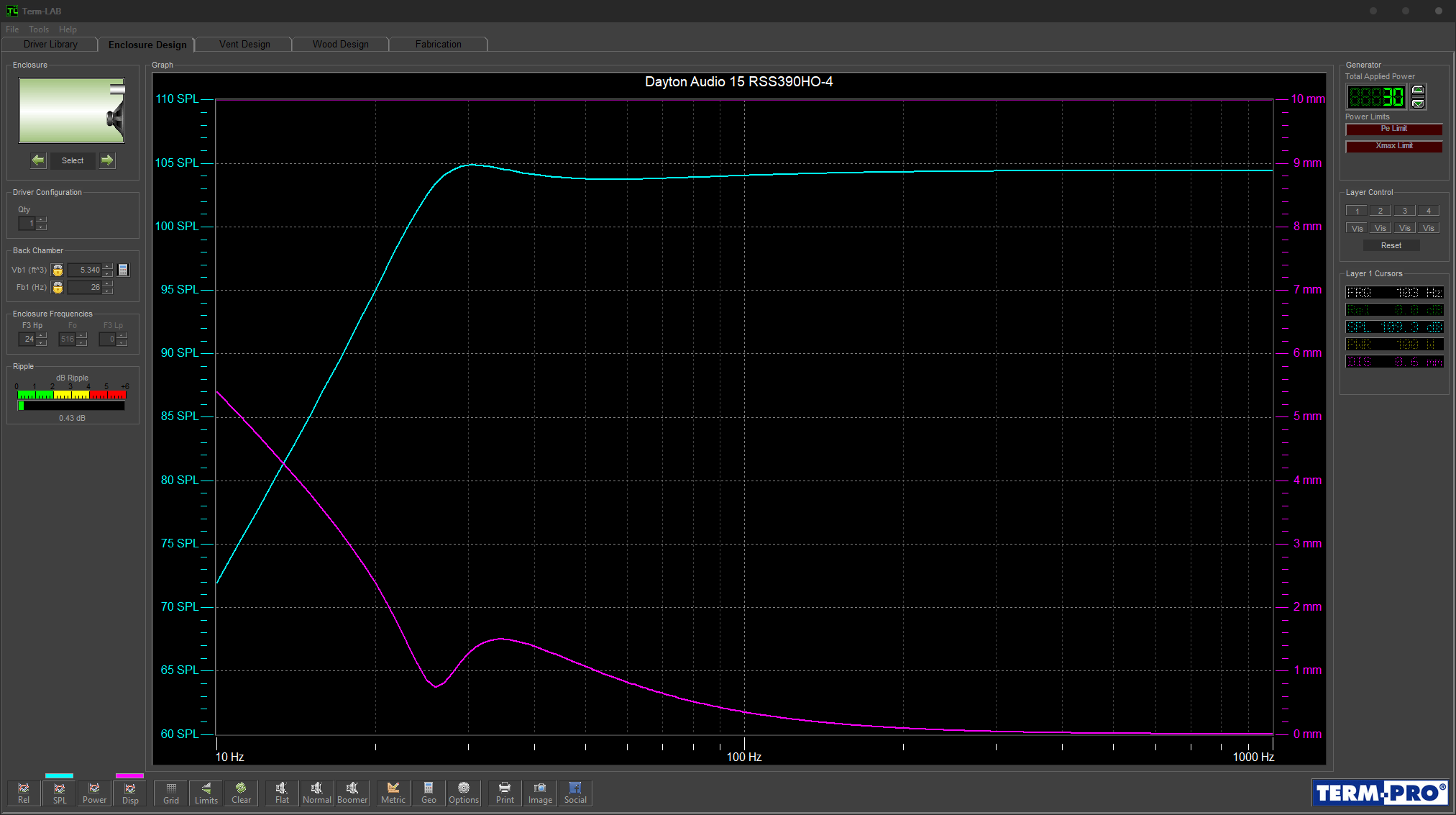
Task: Open the File menu
Action: 12,29
